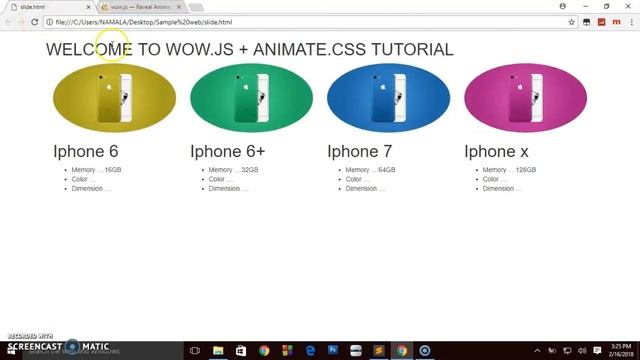640x360 pixels.
Task: Open Sublime Text from the taskbar
Action: coord(379,351)
